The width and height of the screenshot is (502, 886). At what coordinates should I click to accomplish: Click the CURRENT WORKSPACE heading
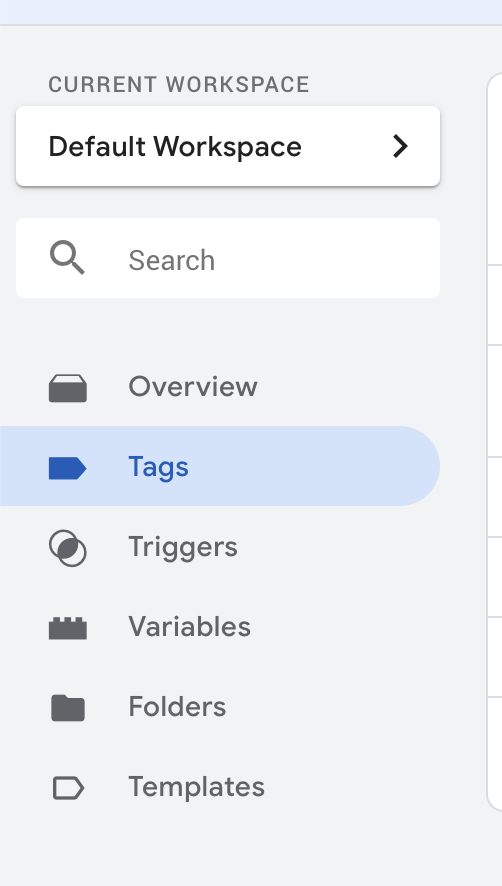[x=179, y=85]
